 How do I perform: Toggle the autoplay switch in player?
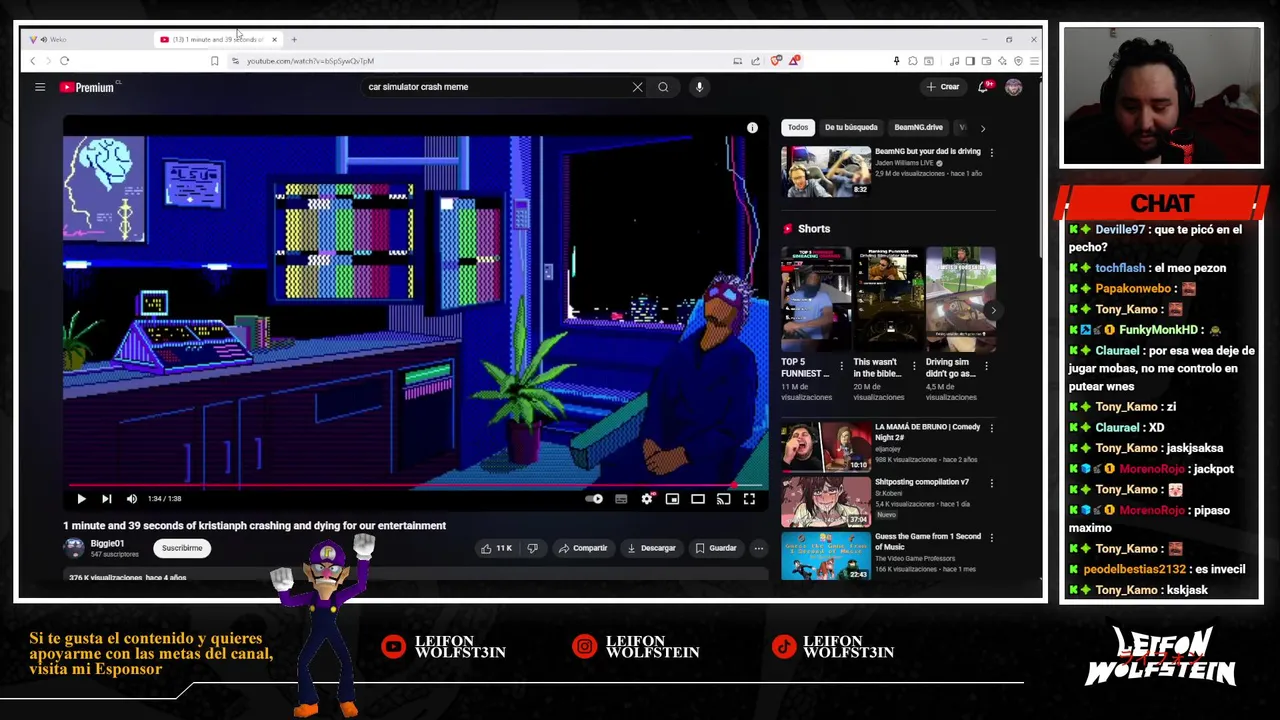594,498
